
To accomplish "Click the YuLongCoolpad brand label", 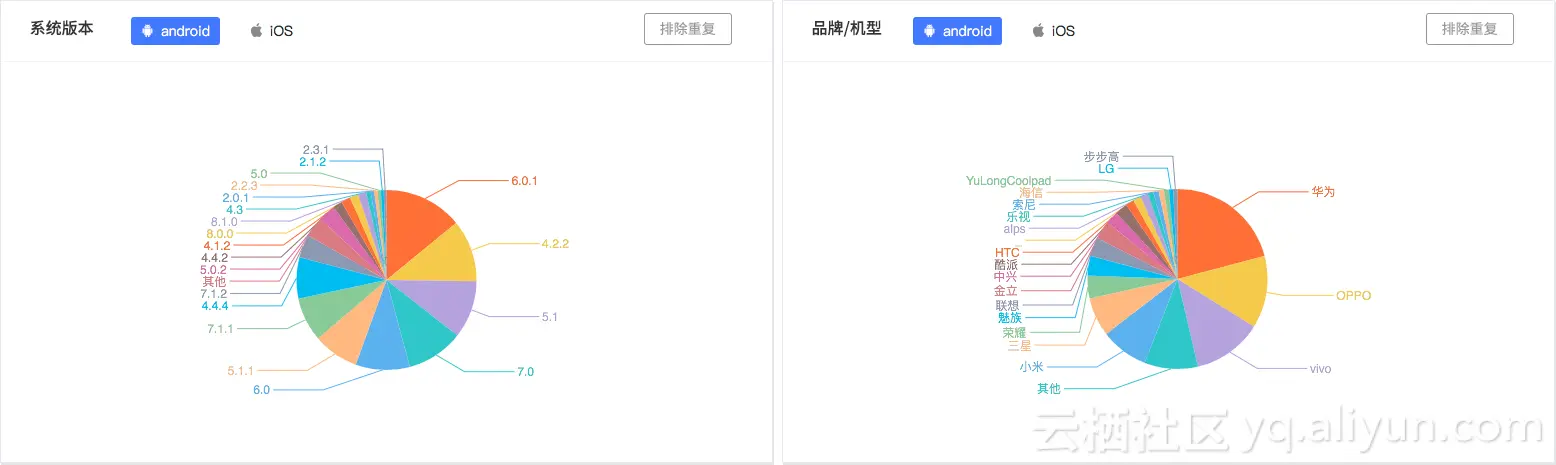I will click(x=1008, y=180).
